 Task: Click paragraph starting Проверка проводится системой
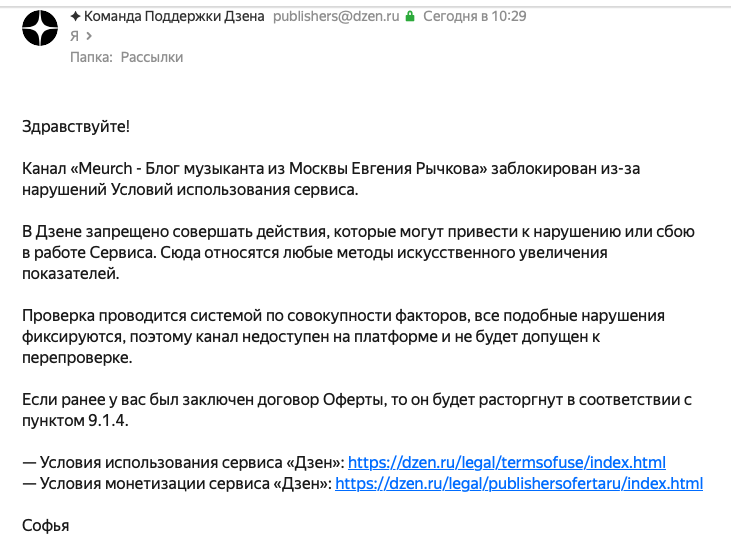(x=343, y=336)
